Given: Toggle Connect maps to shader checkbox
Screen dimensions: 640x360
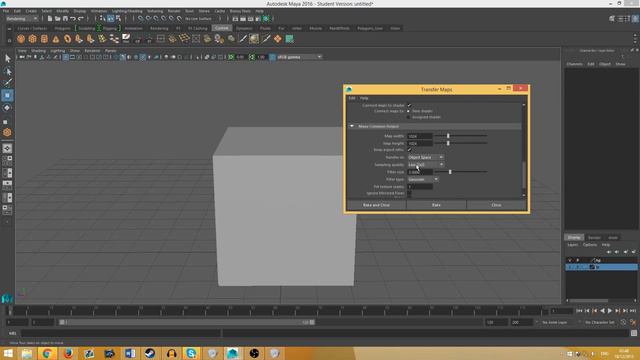Looking at the screenshot, I should click(x=409, y=105).
